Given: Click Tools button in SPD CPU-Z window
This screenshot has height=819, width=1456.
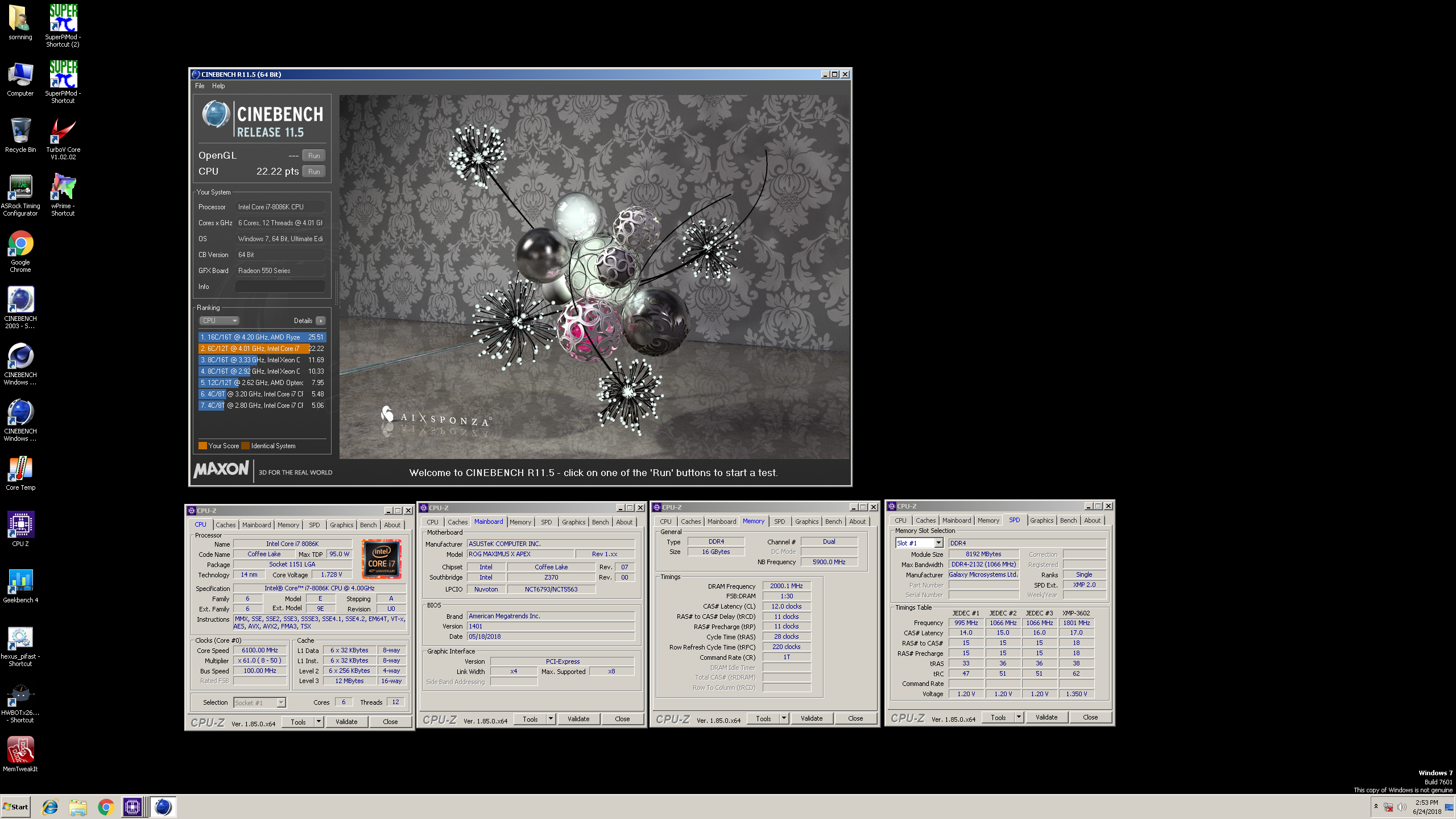Looking at the screenshot, I should click(998, 718).
